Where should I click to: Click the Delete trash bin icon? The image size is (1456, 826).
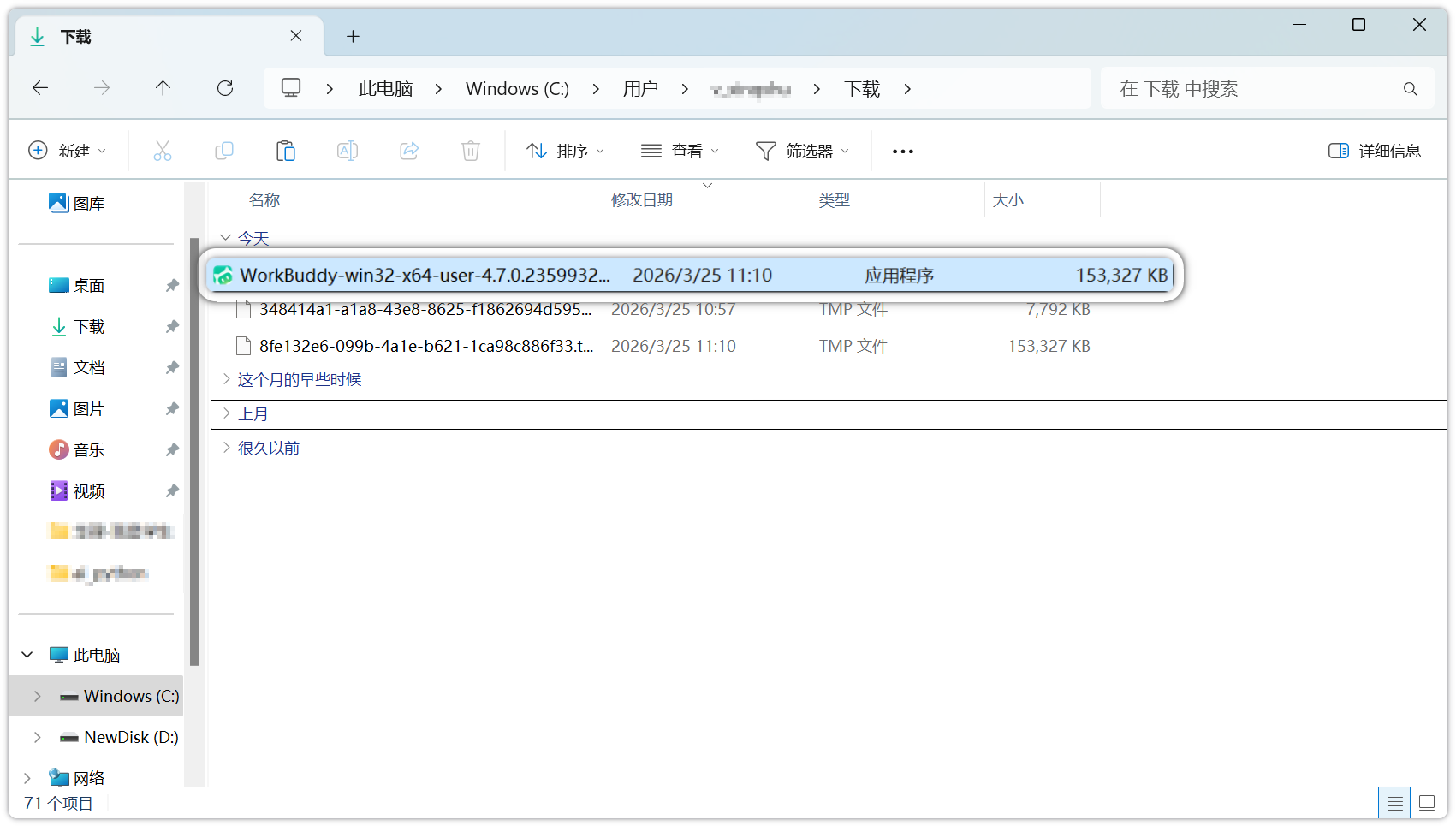(471, 152)
